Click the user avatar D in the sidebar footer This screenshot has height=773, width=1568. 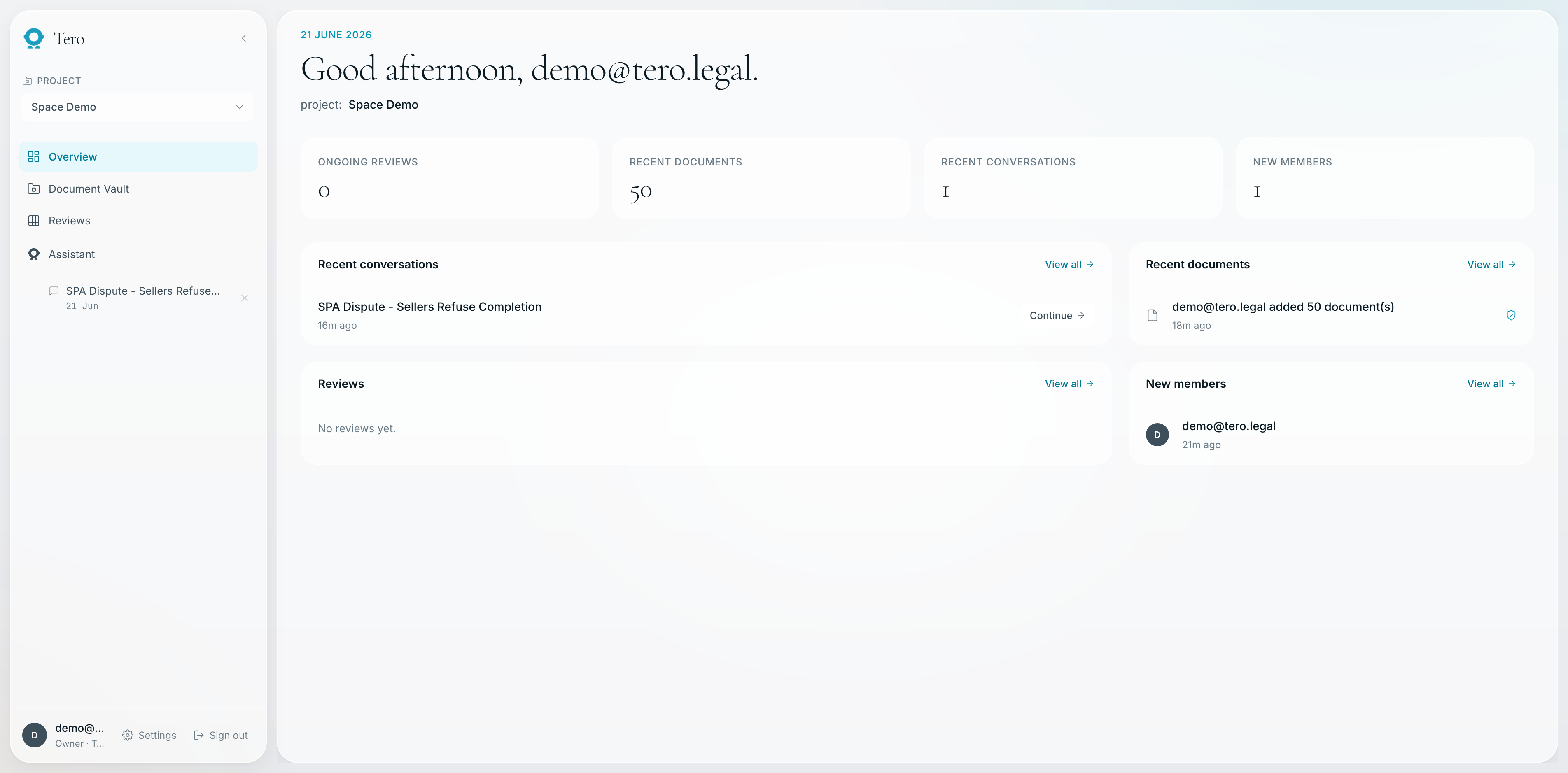pyautogui.click(x=34, y=735)
